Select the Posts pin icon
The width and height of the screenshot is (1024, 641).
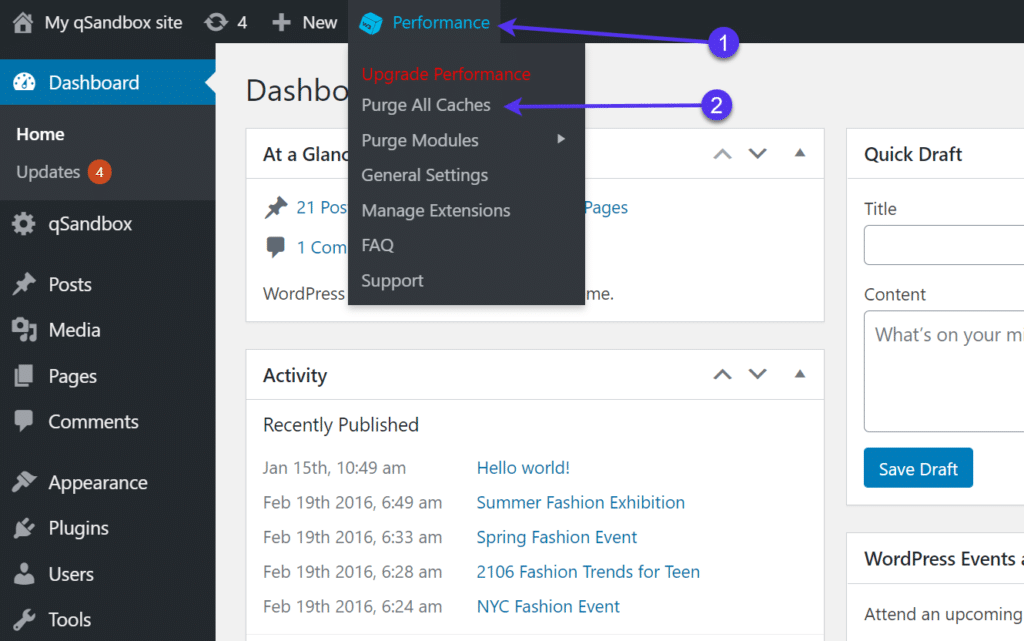click(24, 284)
